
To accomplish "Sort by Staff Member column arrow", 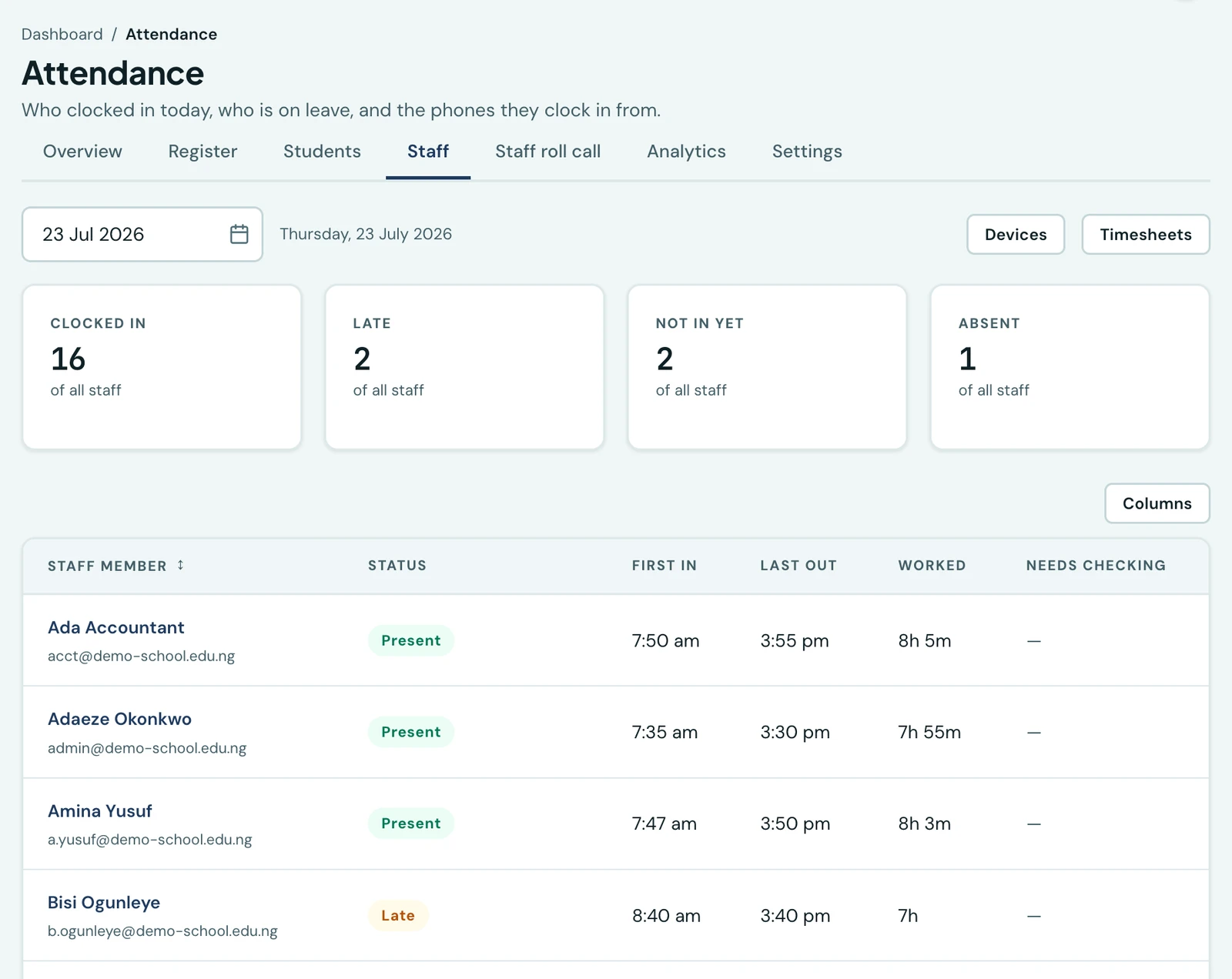I will click(180, 565).
